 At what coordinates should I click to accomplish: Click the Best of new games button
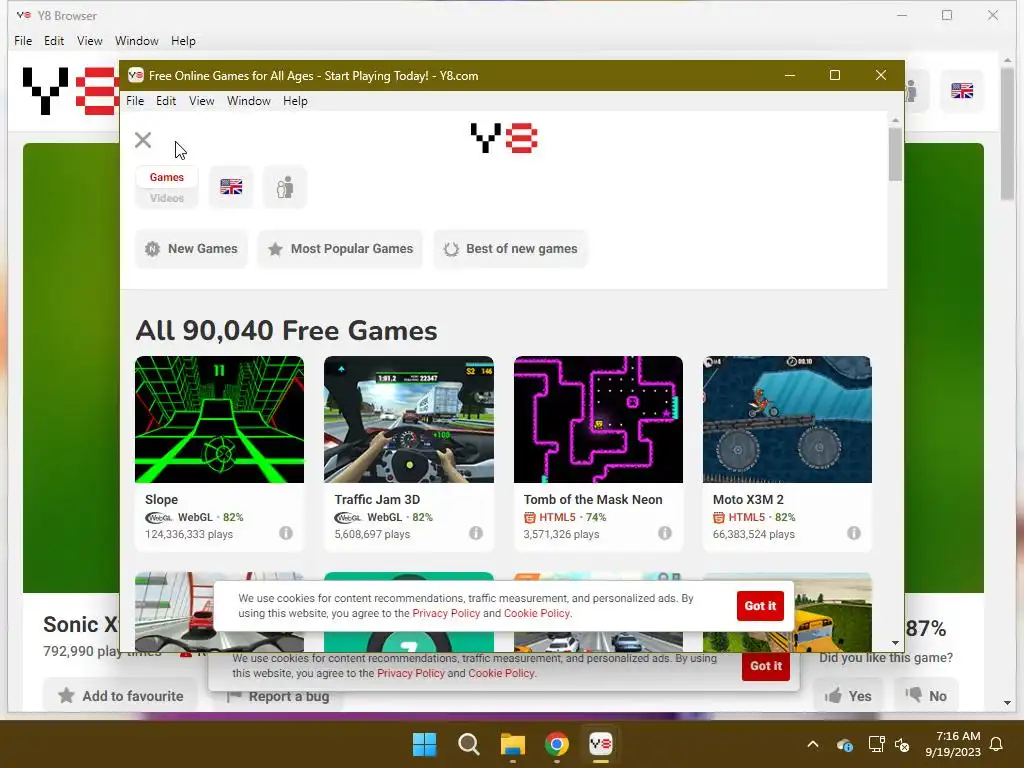[x=511, y=249]
